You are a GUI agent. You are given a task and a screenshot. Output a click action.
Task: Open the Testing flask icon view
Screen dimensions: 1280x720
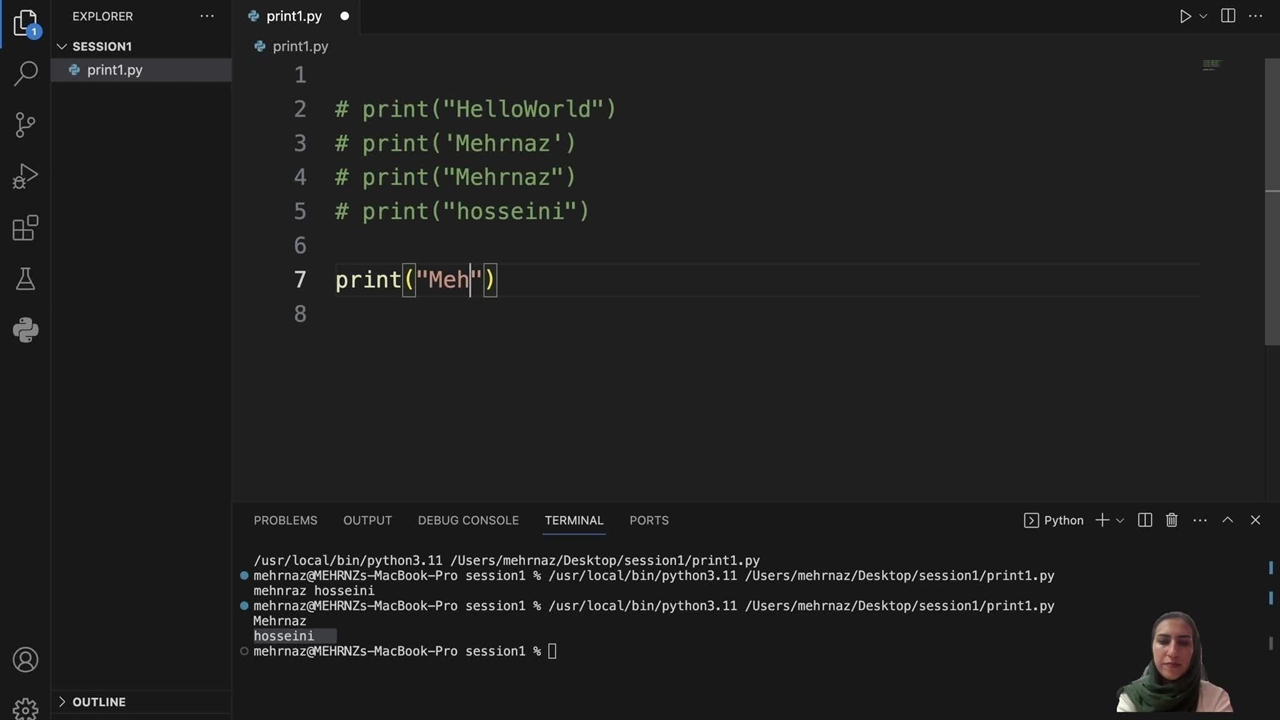(x=26, y=279)
